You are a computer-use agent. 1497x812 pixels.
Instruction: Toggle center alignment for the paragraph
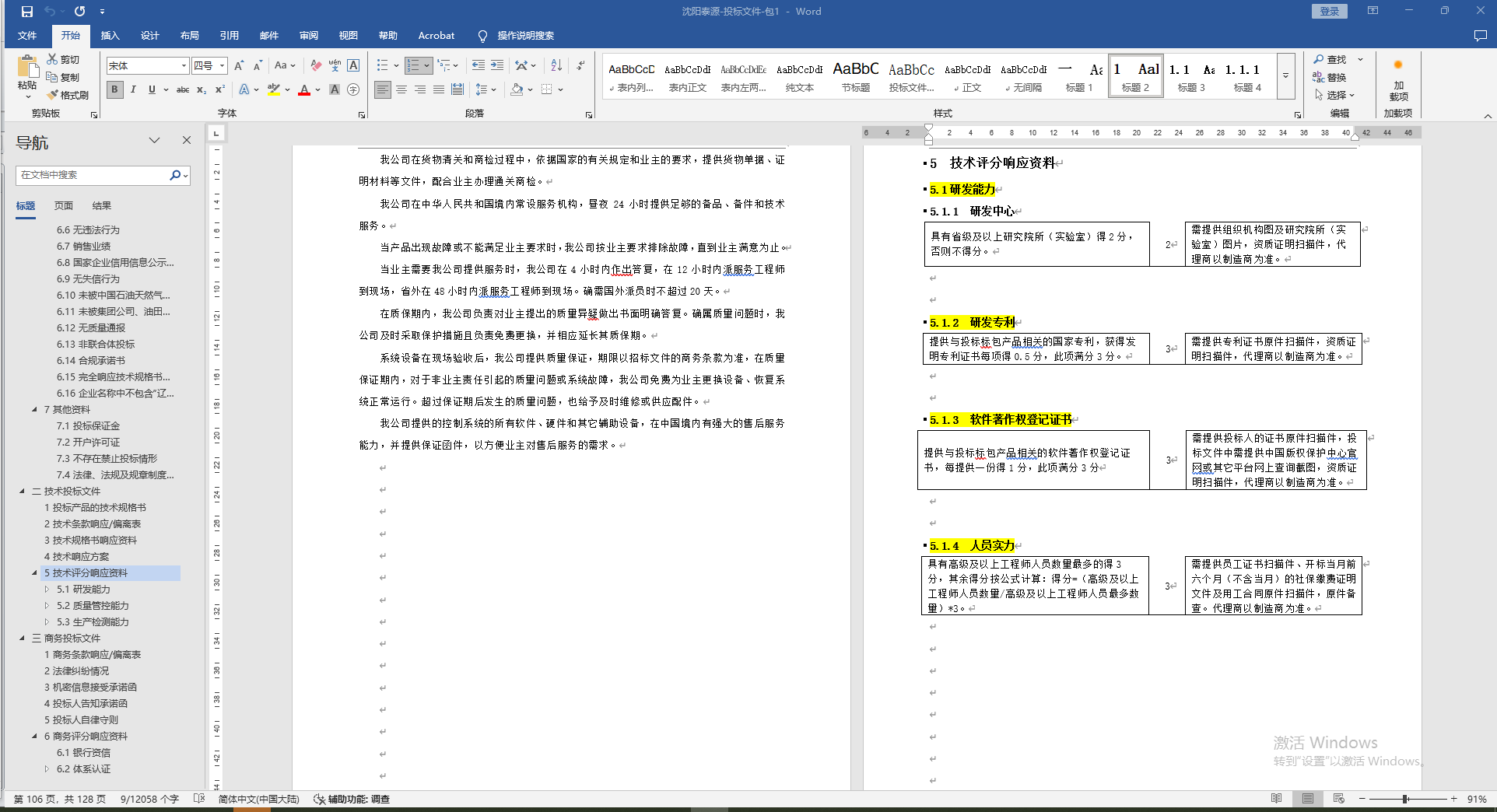coord(401,89)
